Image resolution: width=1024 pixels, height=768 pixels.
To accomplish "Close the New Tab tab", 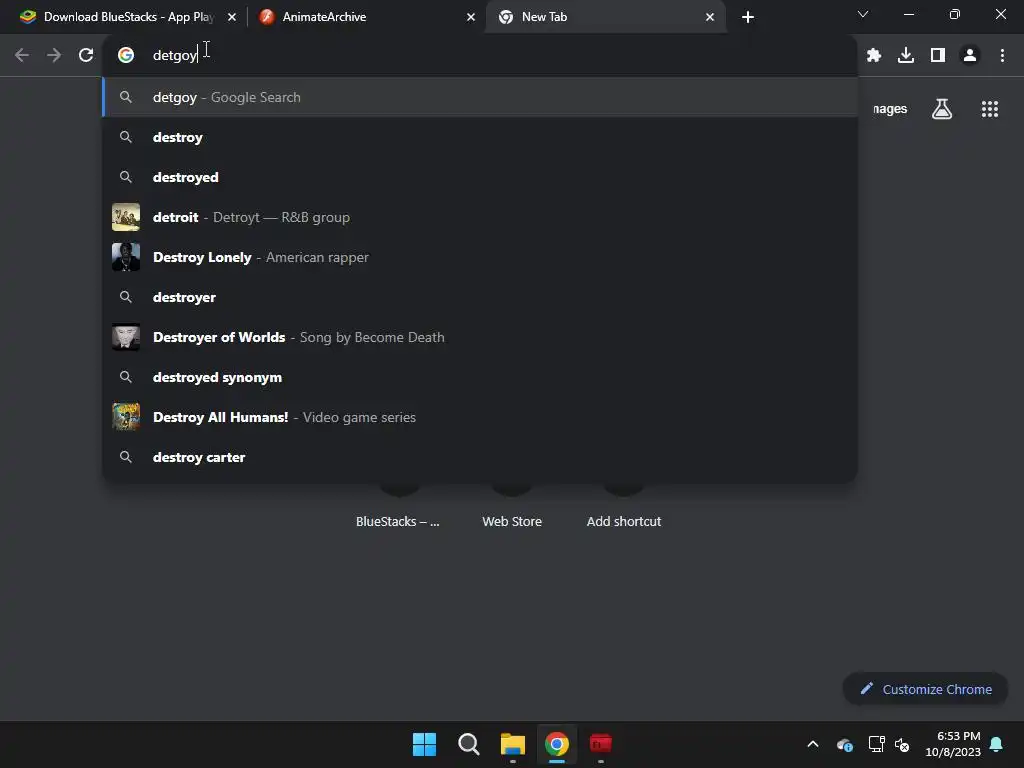I will point(710,17).
